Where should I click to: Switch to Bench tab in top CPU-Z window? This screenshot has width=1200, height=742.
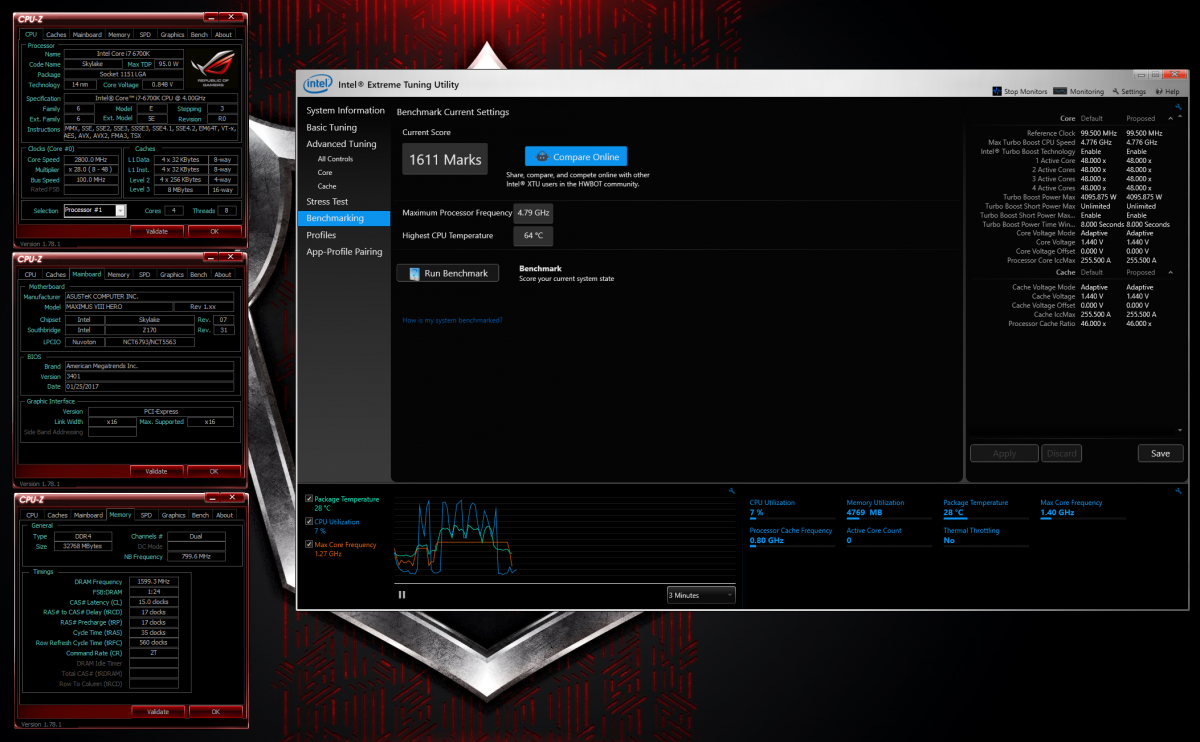click(x=199, y=34)
